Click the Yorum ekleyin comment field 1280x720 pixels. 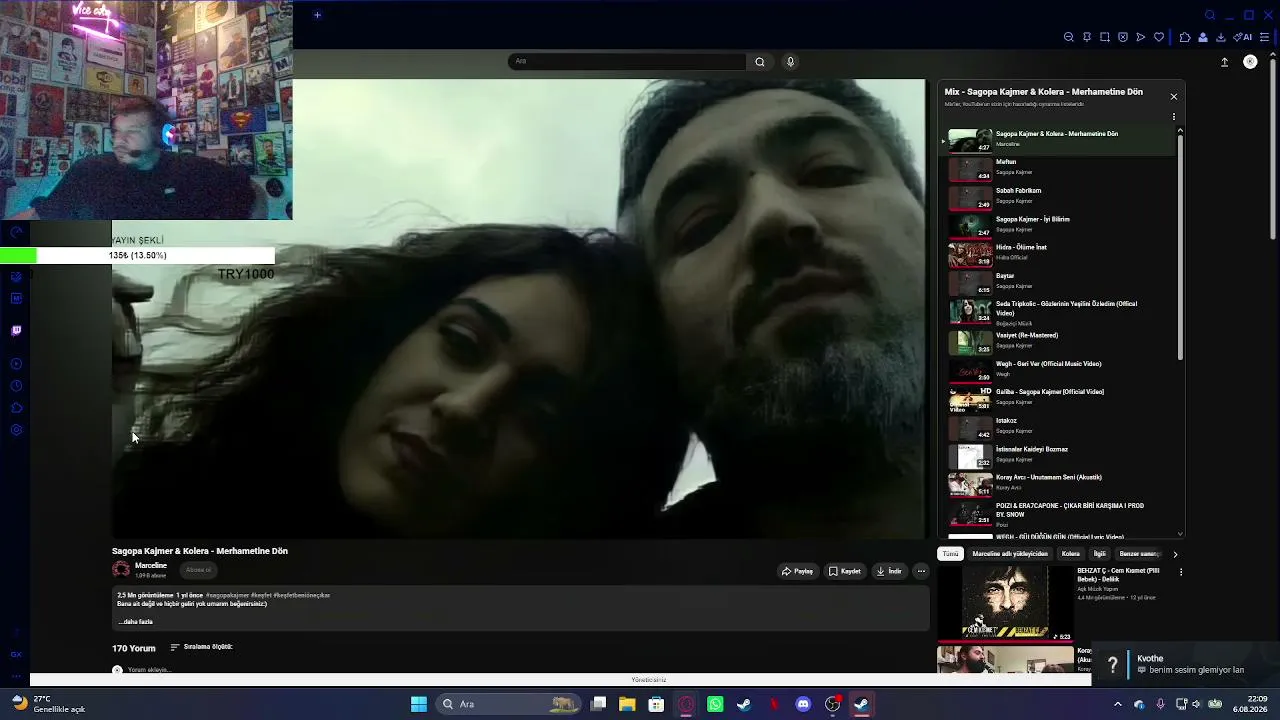pyautogui.click(x=150, y=669)
